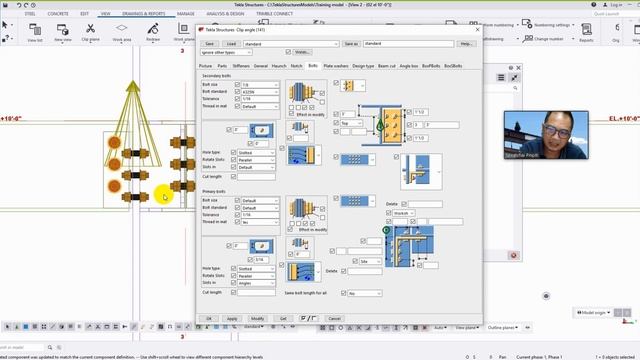
Task: Click the help question mark icon top right
Action: point(593,5)
